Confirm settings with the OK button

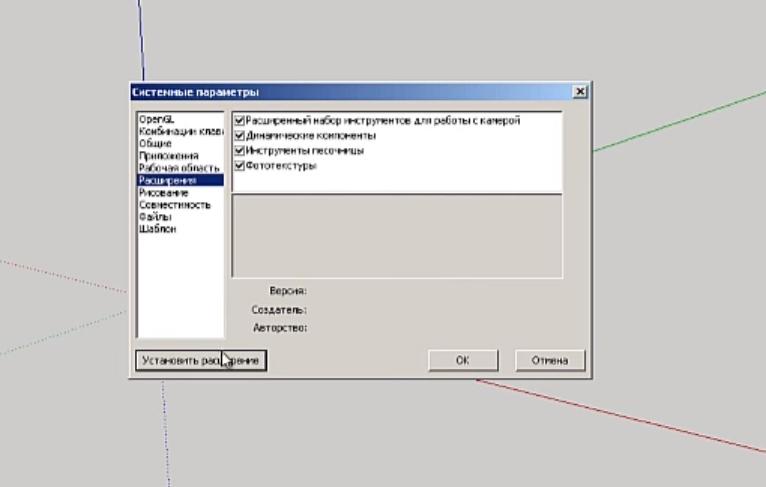tap(462, 360)
